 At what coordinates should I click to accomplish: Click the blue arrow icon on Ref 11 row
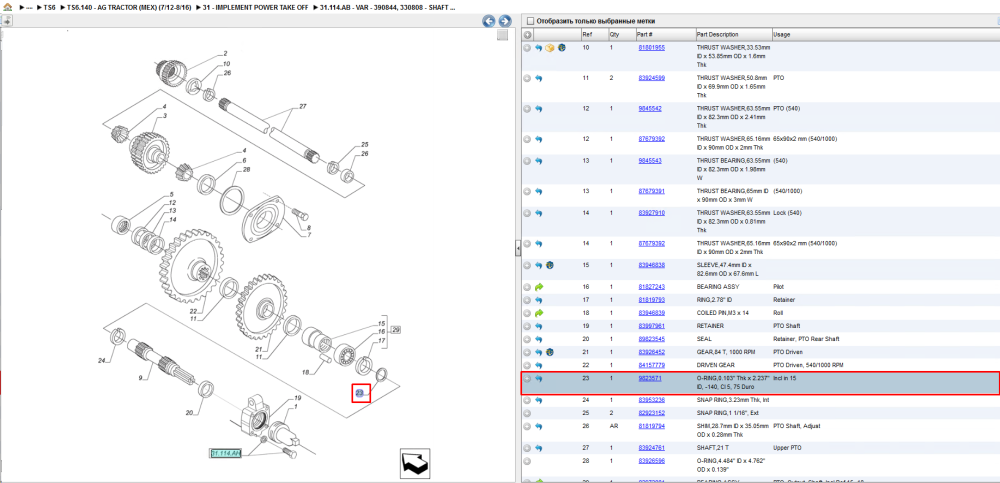click(539, 78)
